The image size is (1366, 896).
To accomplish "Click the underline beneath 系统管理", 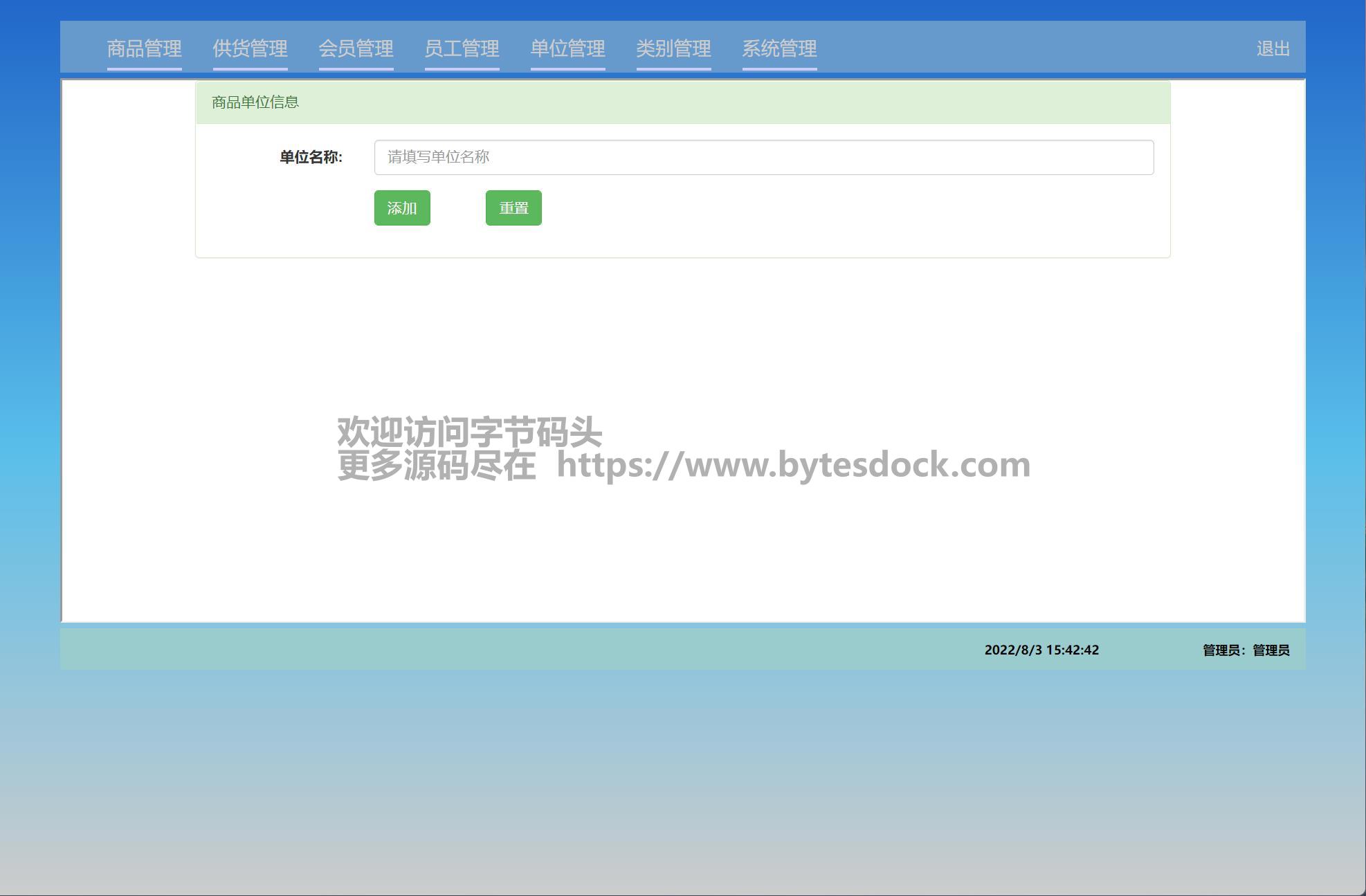I will pyautogui.click(x=779, y=68).
